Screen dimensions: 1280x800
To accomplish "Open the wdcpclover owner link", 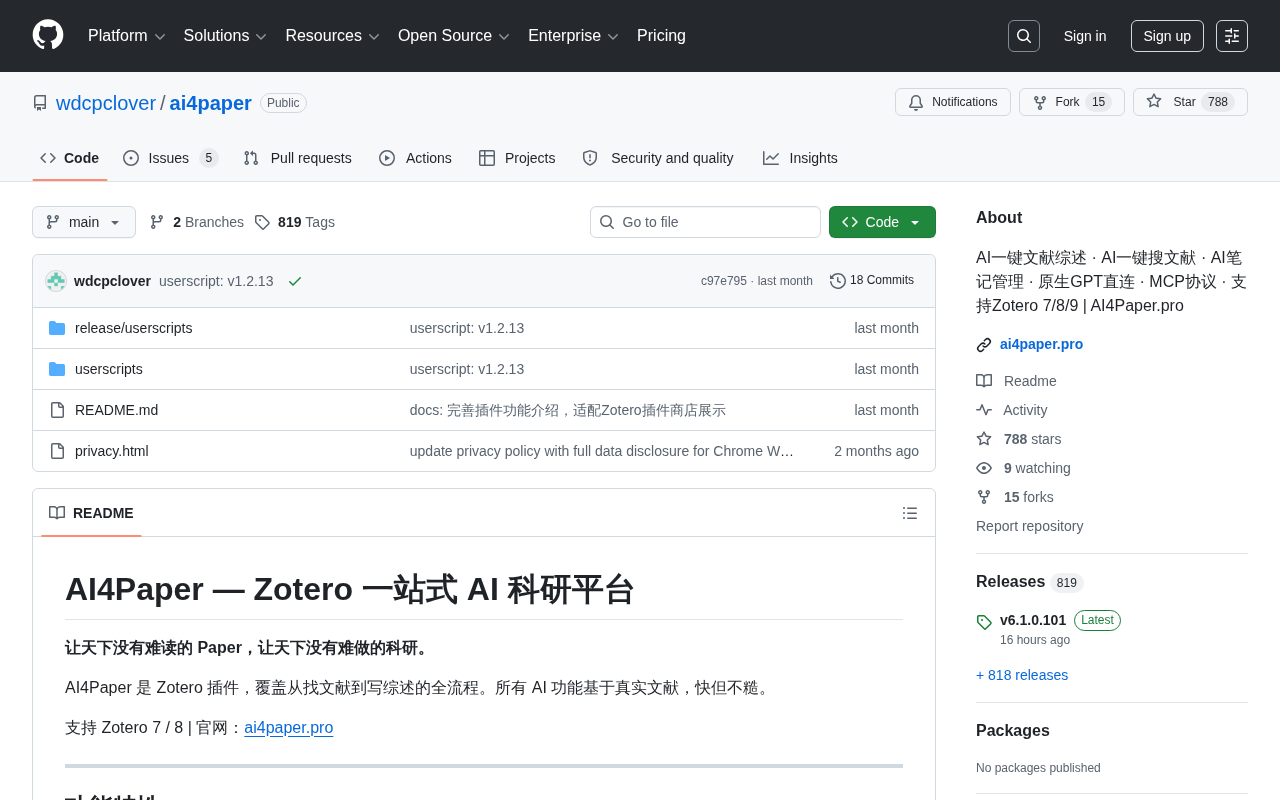I will [106, 103].
